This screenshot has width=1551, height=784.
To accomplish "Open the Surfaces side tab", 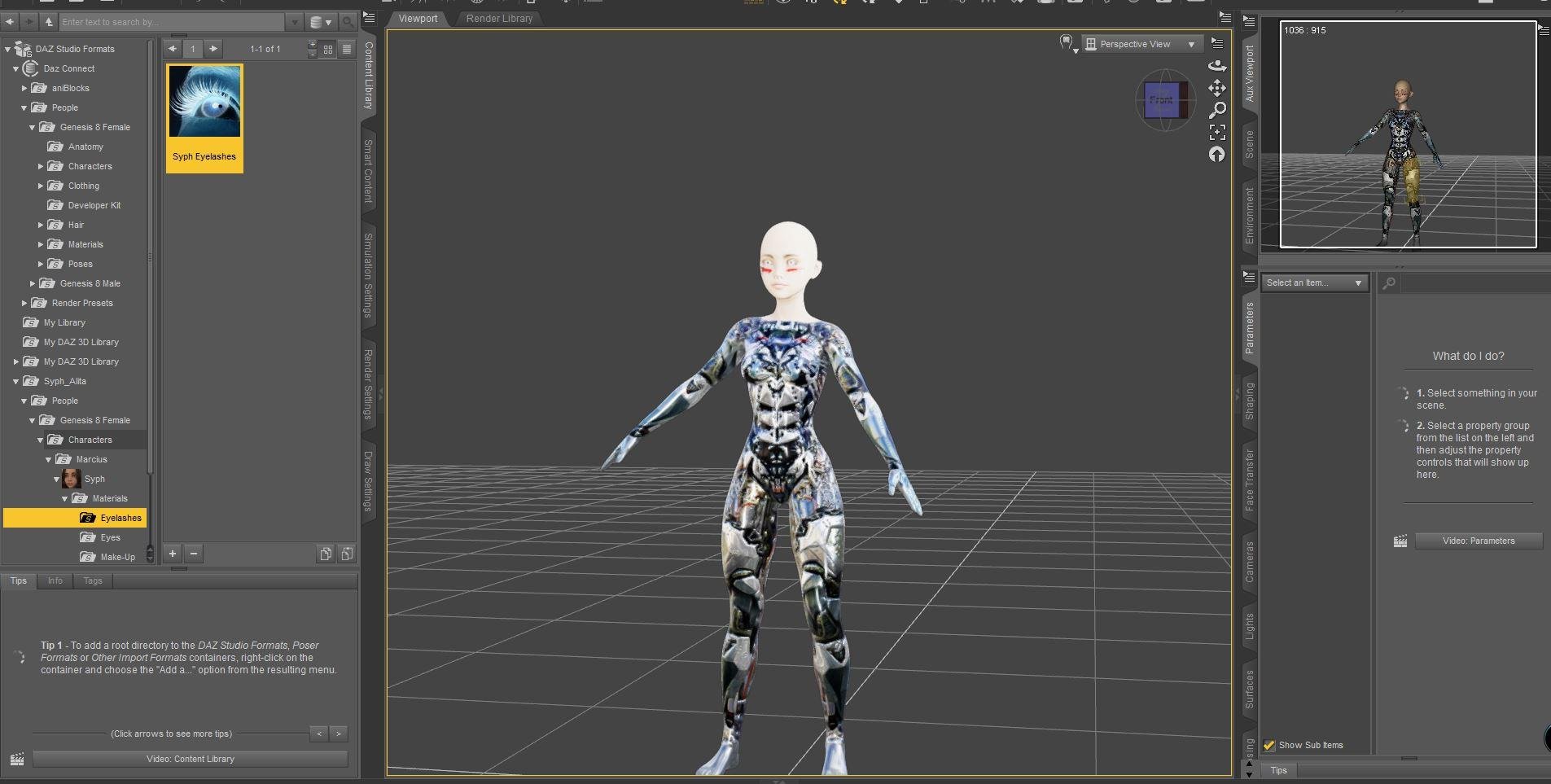I will point(1250,689).
